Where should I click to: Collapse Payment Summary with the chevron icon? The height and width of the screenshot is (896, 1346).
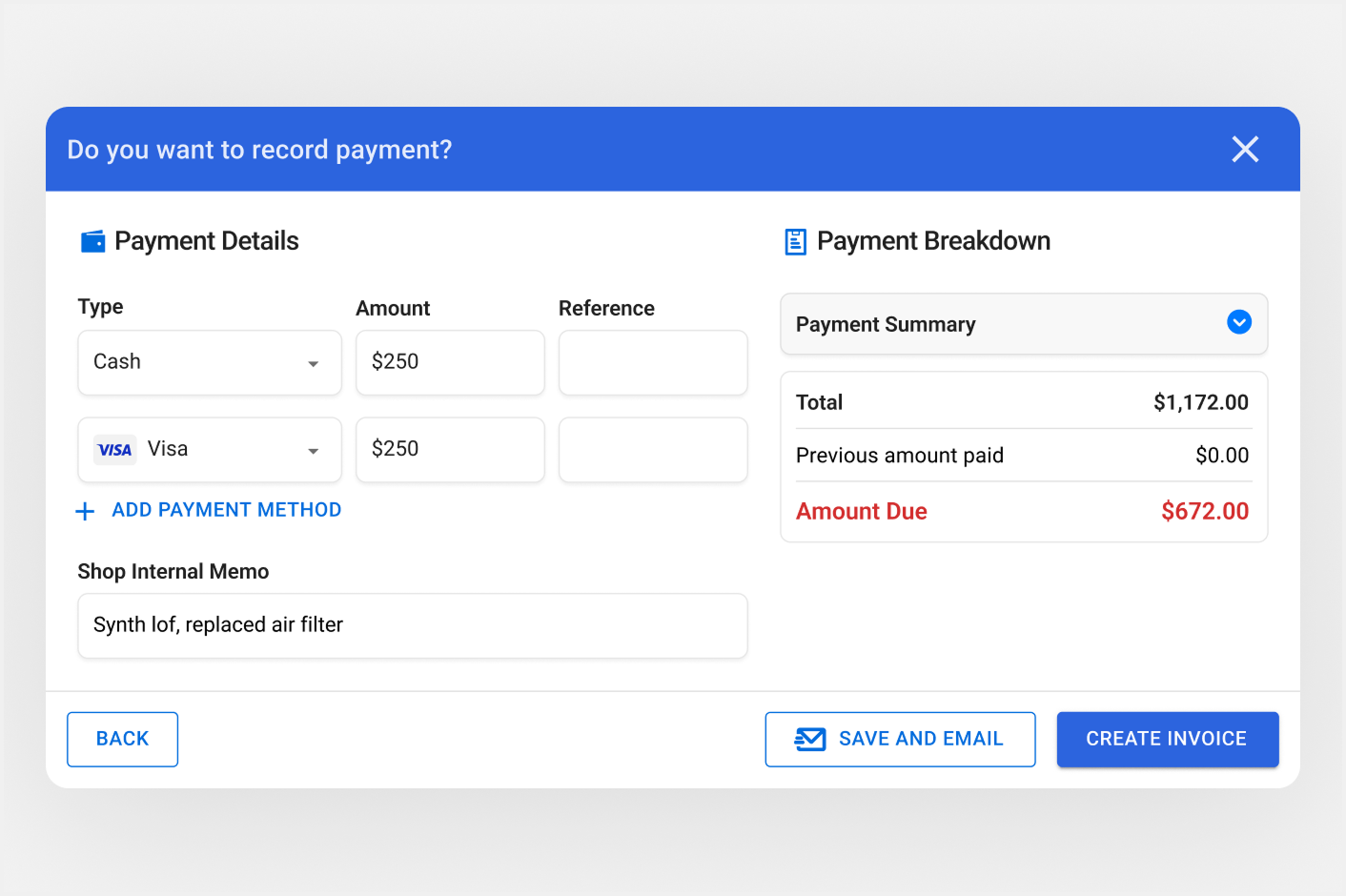1239,323
